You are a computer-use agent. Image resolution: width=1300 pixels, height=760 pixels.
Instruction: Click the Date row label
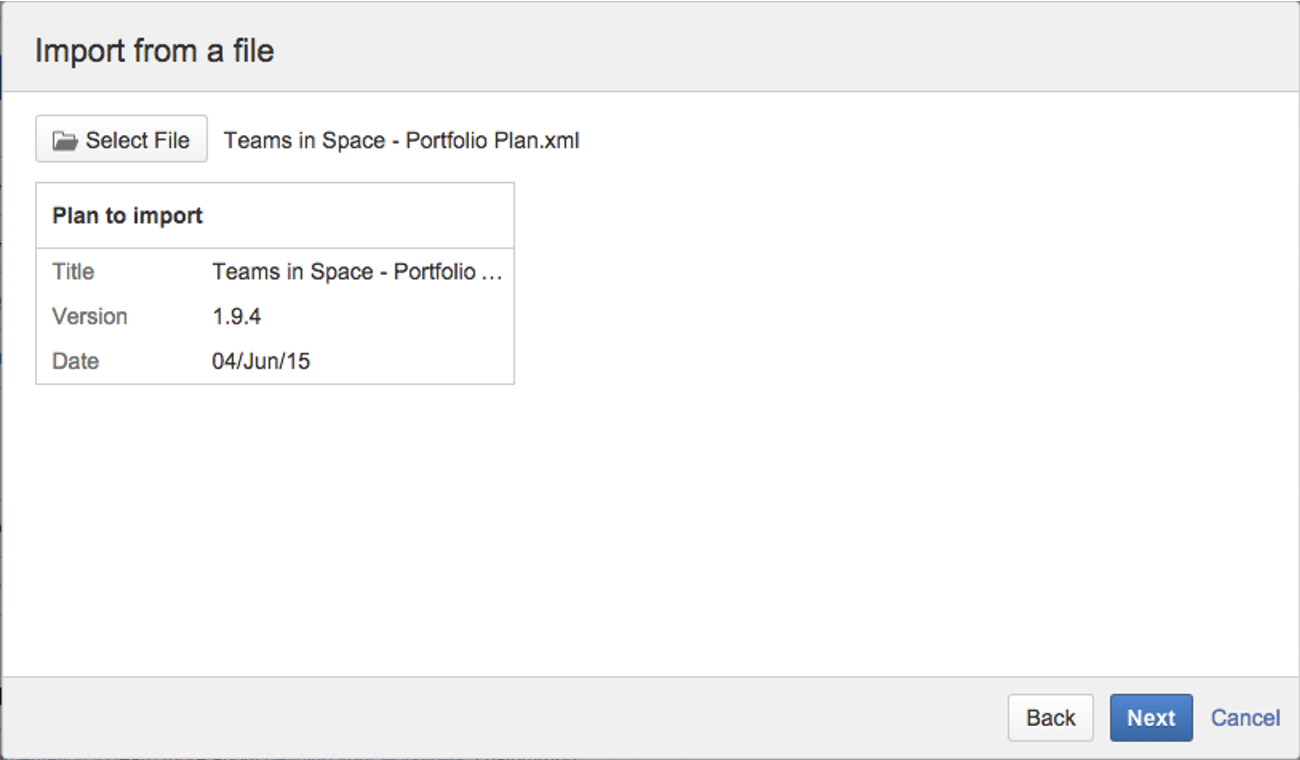[75, 361]
